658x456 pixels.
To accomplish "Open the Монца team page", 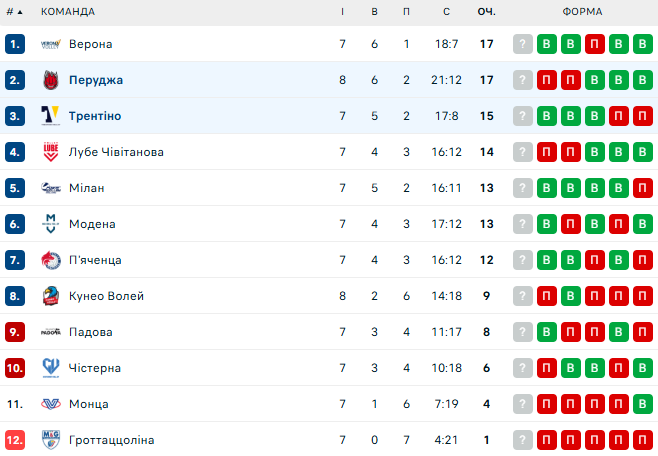I will pyautogui.click(x=89, y=404).
